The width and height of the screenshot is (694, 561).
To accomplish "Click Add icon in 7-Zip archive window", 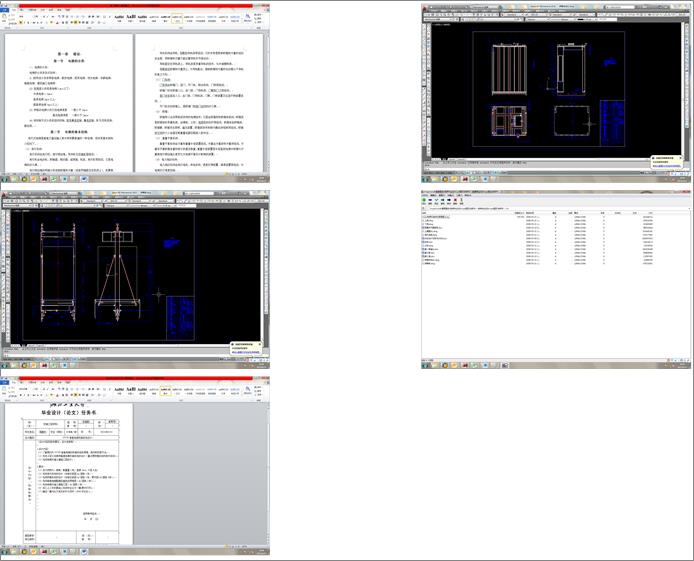I will click(x=424, y=200).
